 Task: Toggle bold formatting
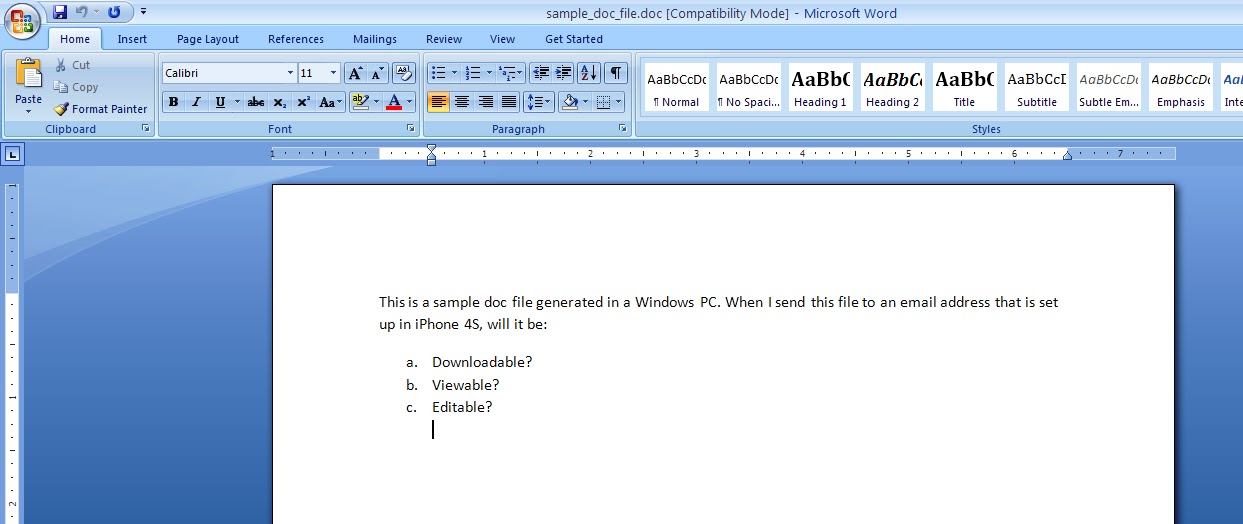pyautogui.click(x=174, y=102)
